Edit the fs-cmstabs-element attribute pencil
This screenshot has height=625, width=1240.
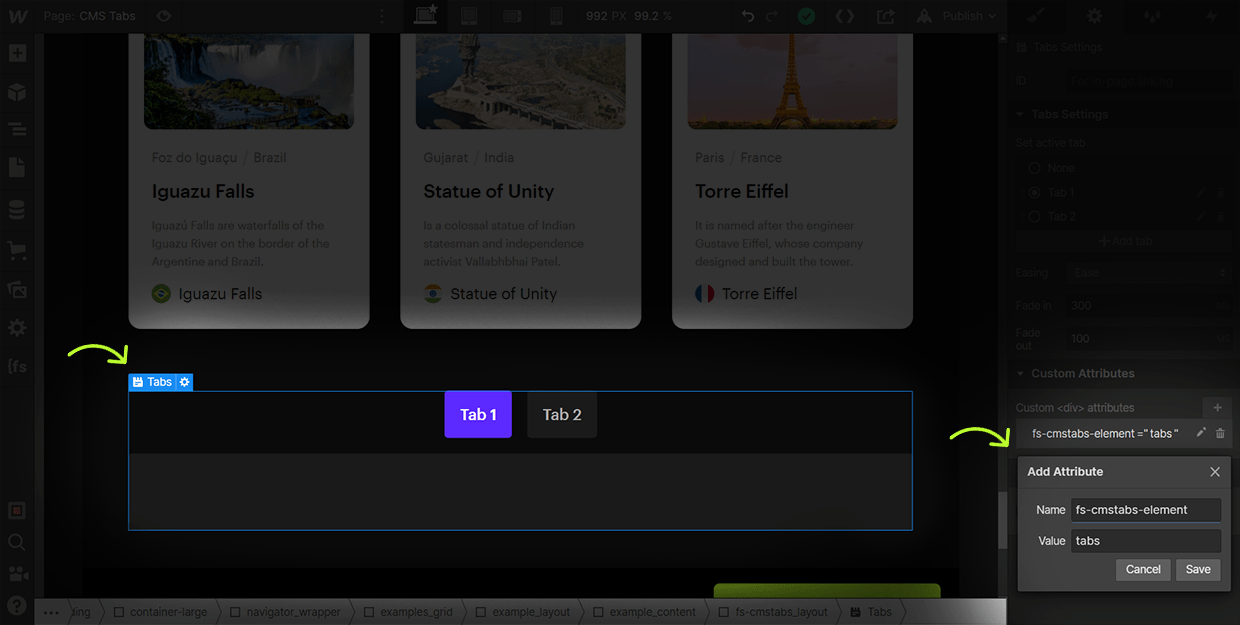pos(1201,433)
